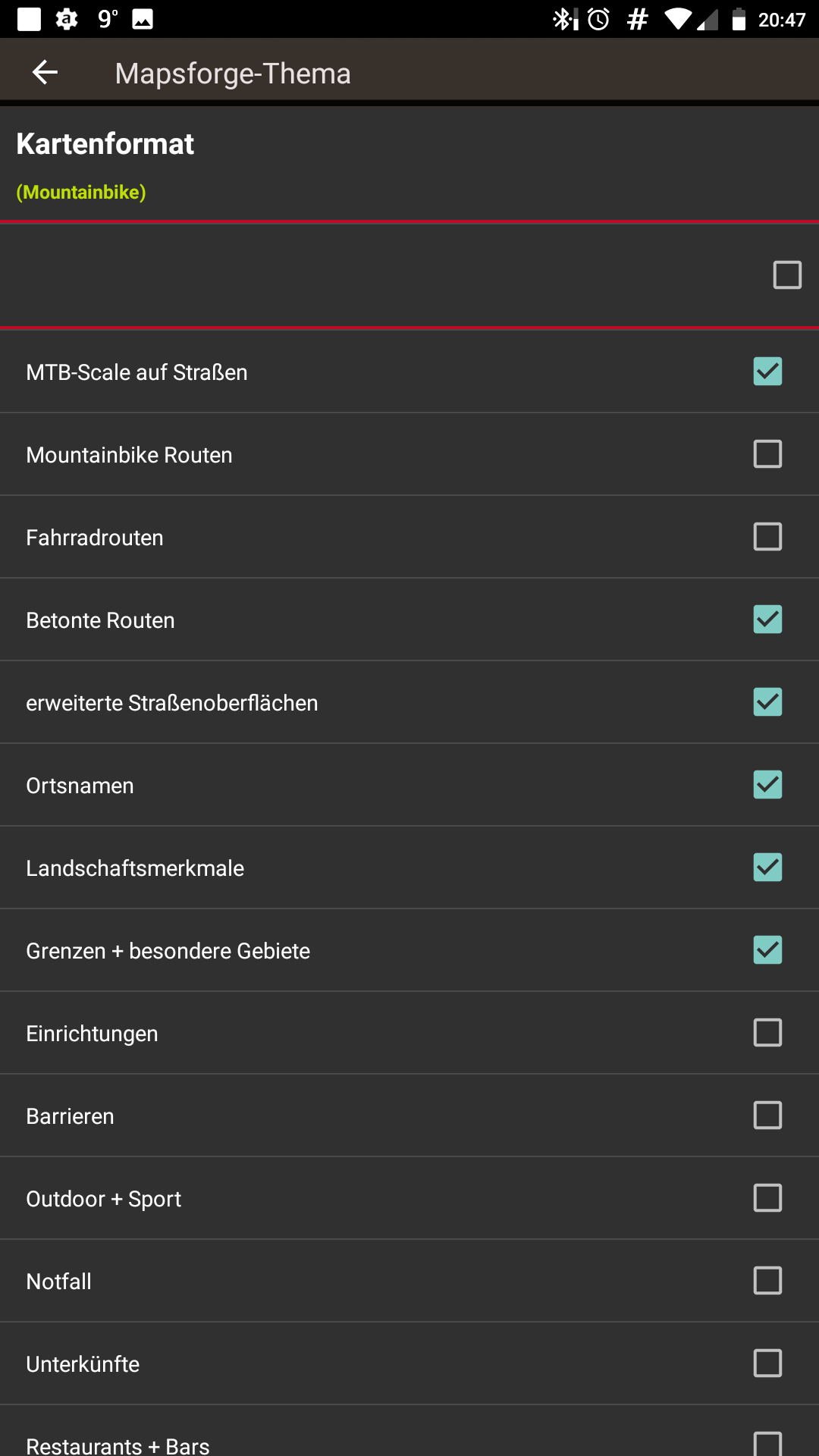The image size is (819, 1456).
Task: Toggle the unlabeled checkbox under Kartenformat
Action: (x=787, y=275)
